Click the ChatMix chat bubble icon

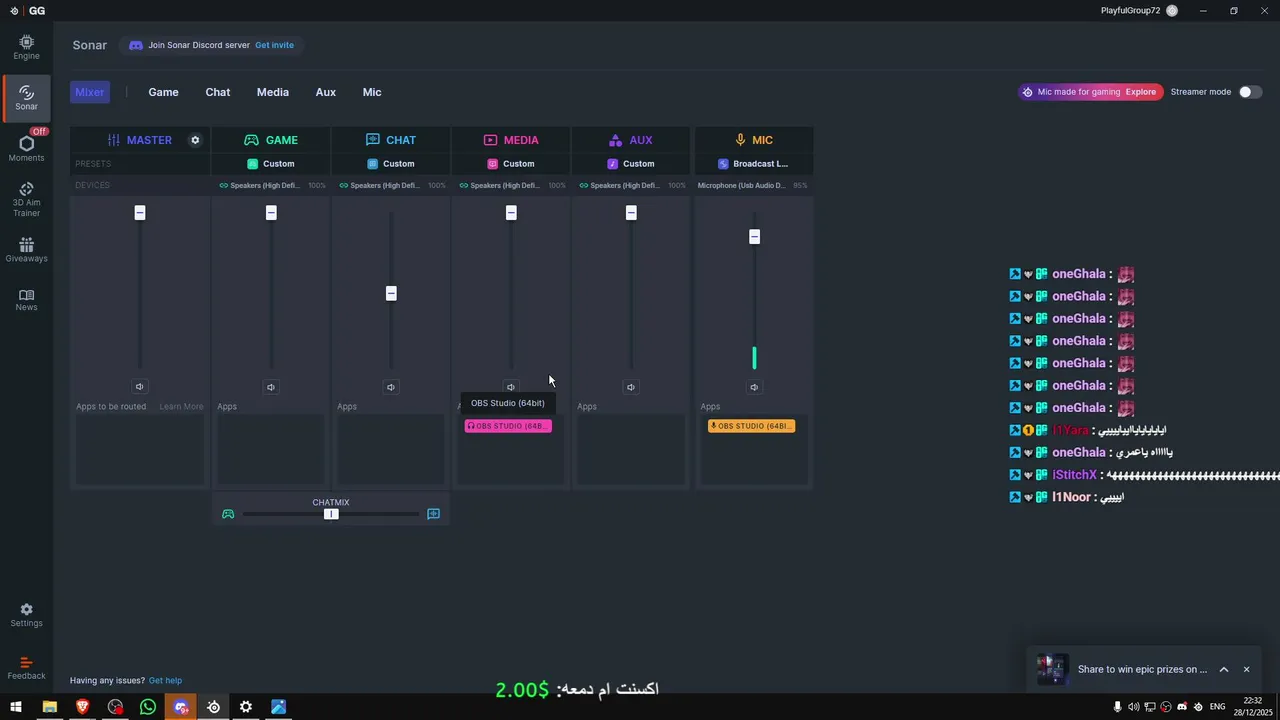(433, 514)
